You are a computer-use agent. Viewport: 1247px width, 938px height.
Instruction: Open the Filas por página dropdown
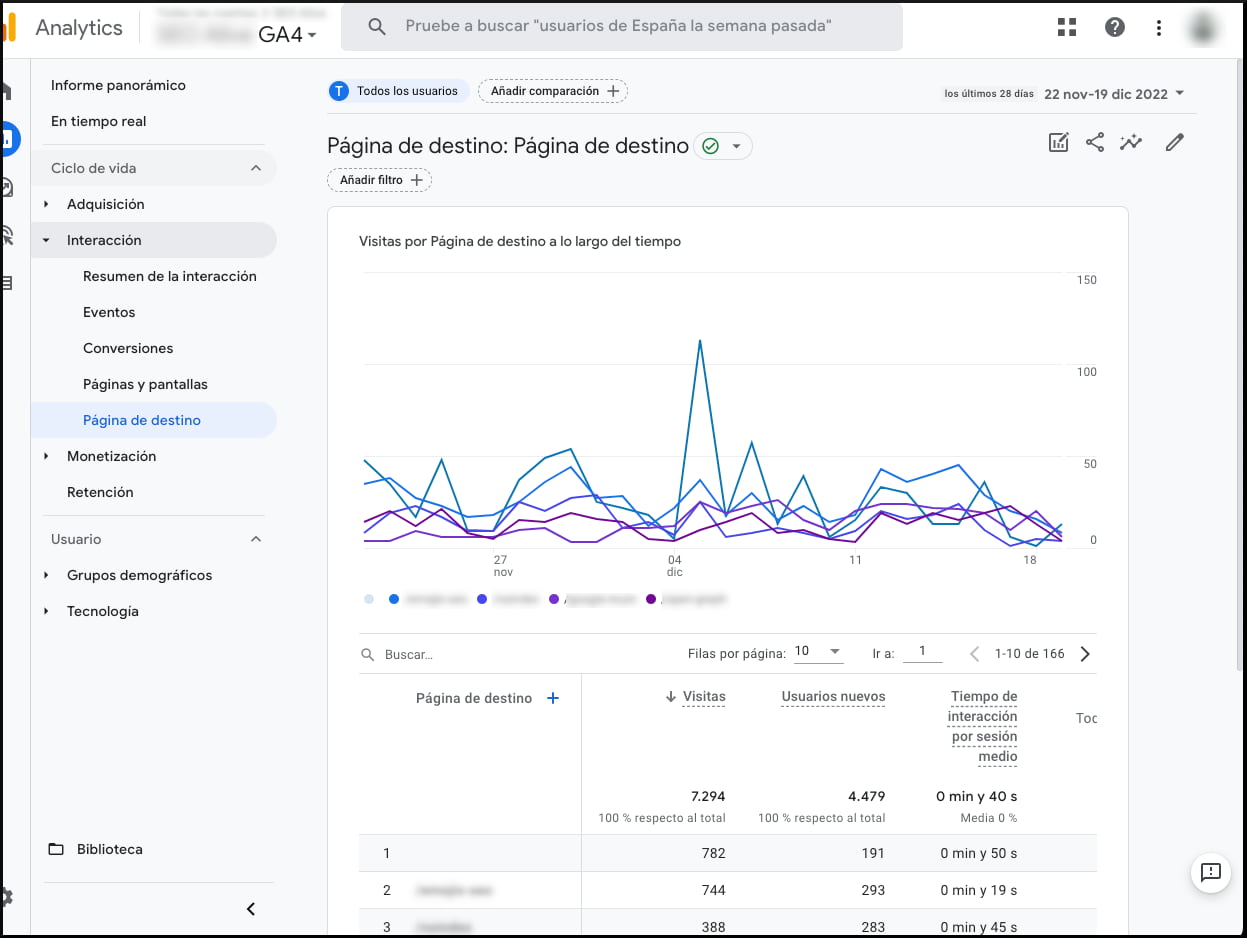[x=819, y=652]
